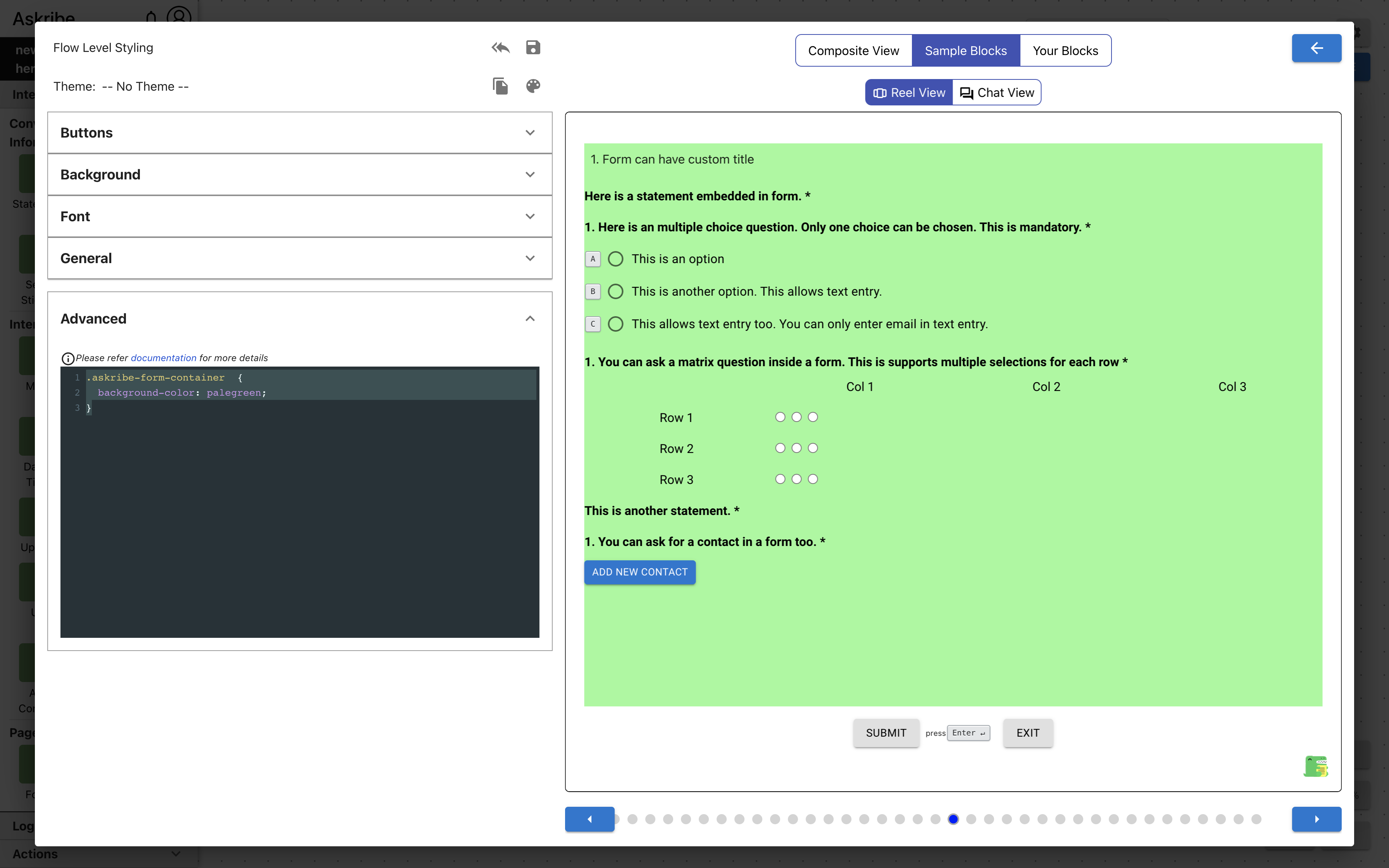The width and height of the screenshot is (1389, 868).
Task: Click the copy theme icon
Action: pyautogui.click(x=500, y=86)
